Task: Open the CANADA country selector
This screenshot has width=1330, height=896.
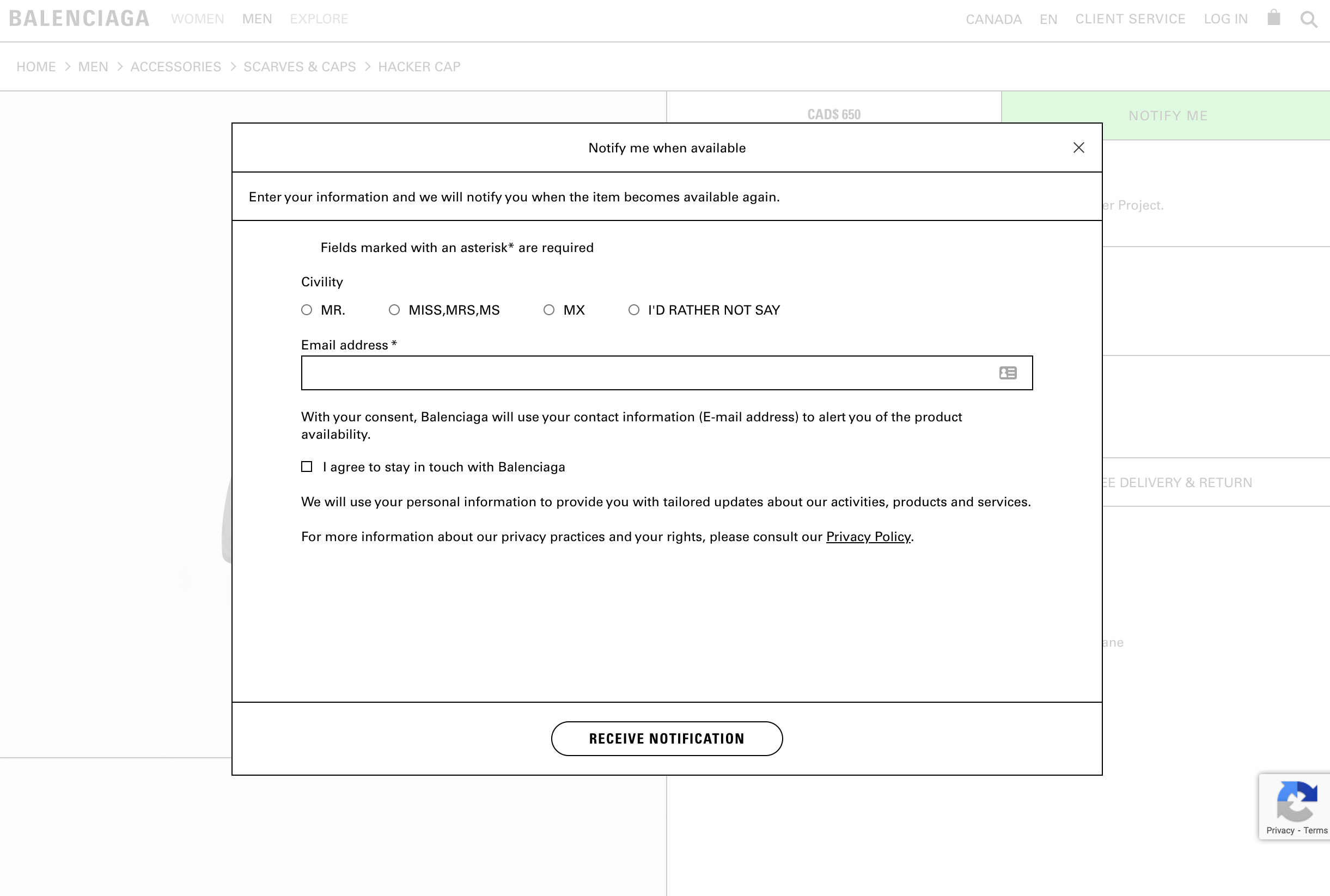Action: (x=993, y=20)
